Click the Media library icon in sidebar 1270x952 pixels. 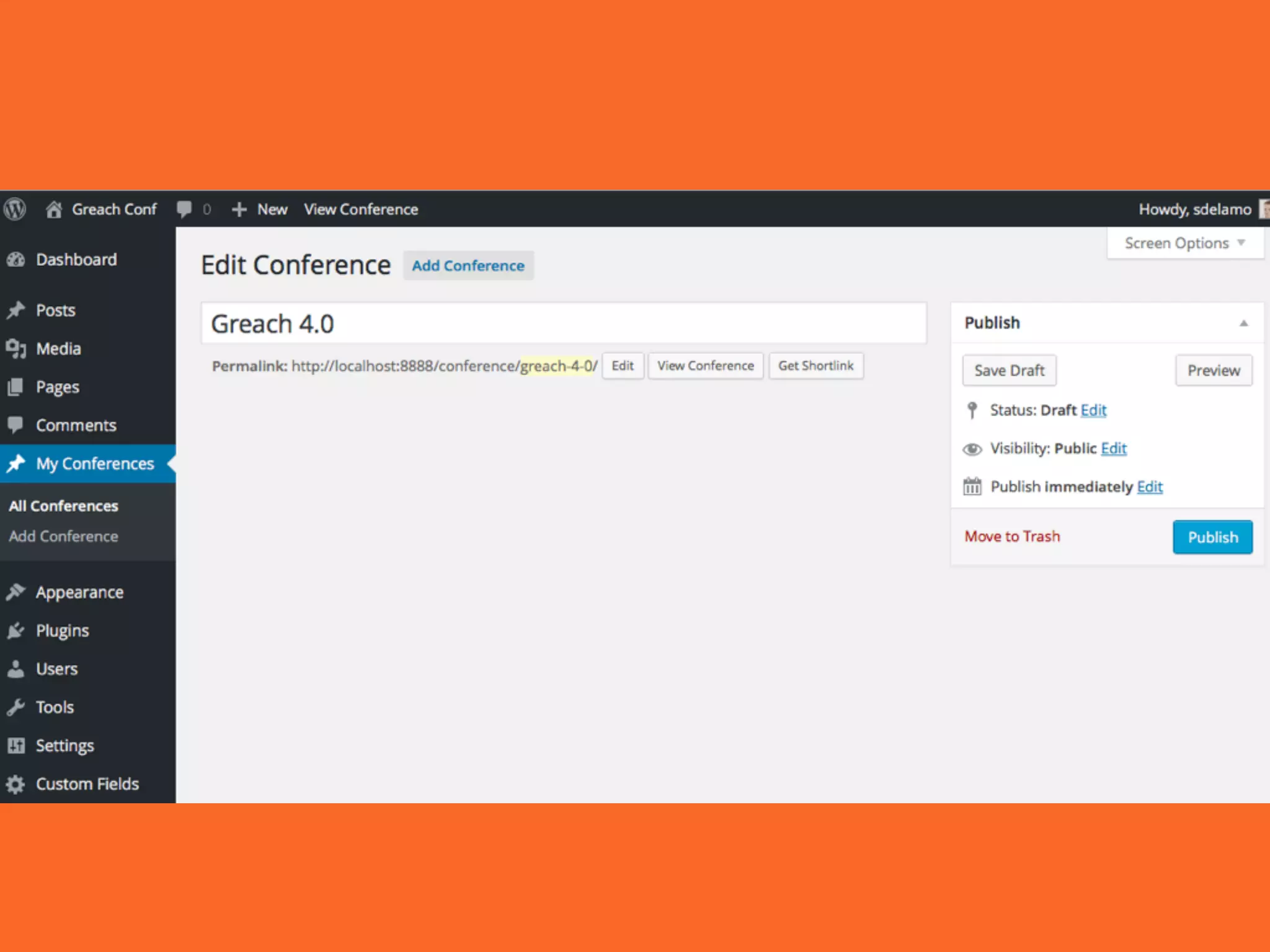(x=16, y=349)
